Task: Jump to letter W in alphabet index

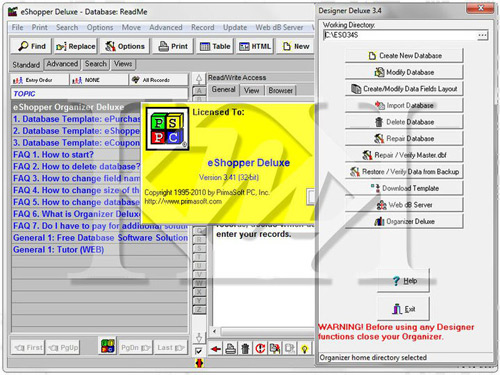Action: pyautogui.click(x=199, y=283)
